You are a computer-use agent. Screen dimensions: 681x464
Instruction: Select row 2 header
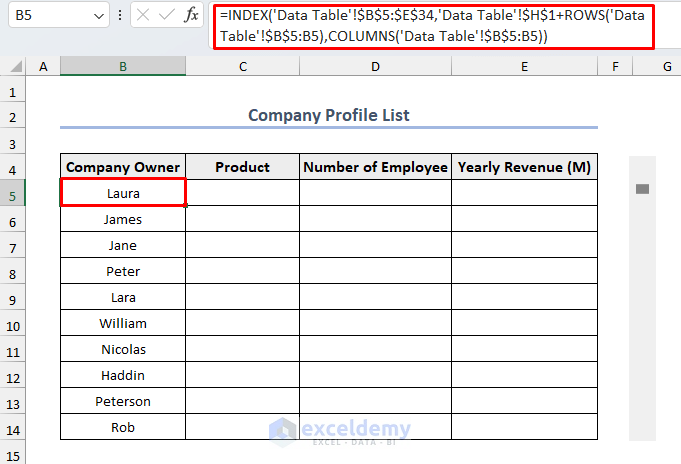(13, 117)
